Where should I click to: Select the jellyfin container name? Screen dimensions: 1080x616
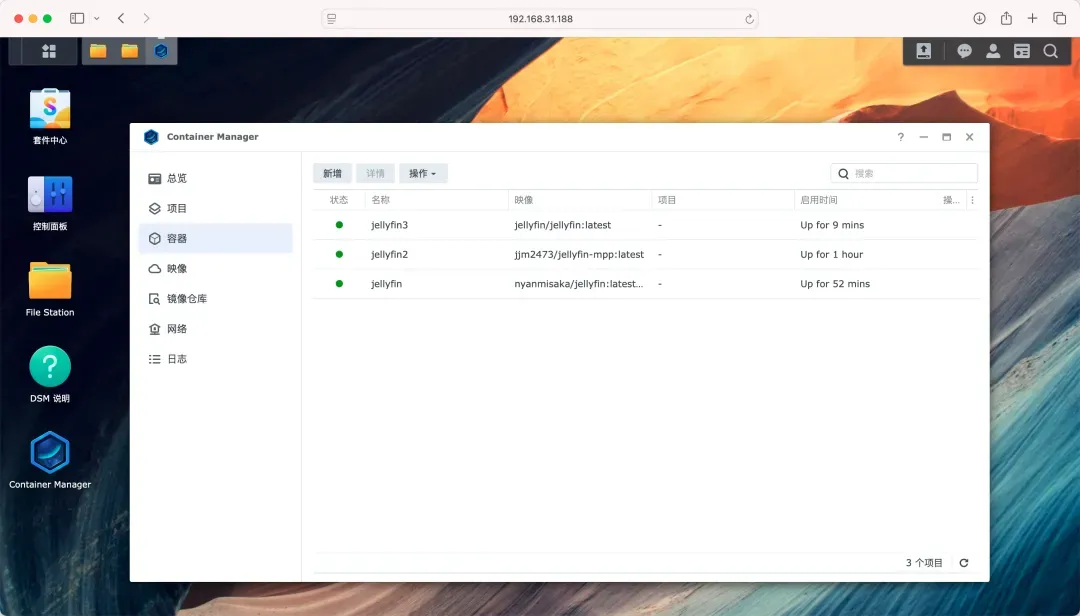pyautogui.click(x=386, y=283)
